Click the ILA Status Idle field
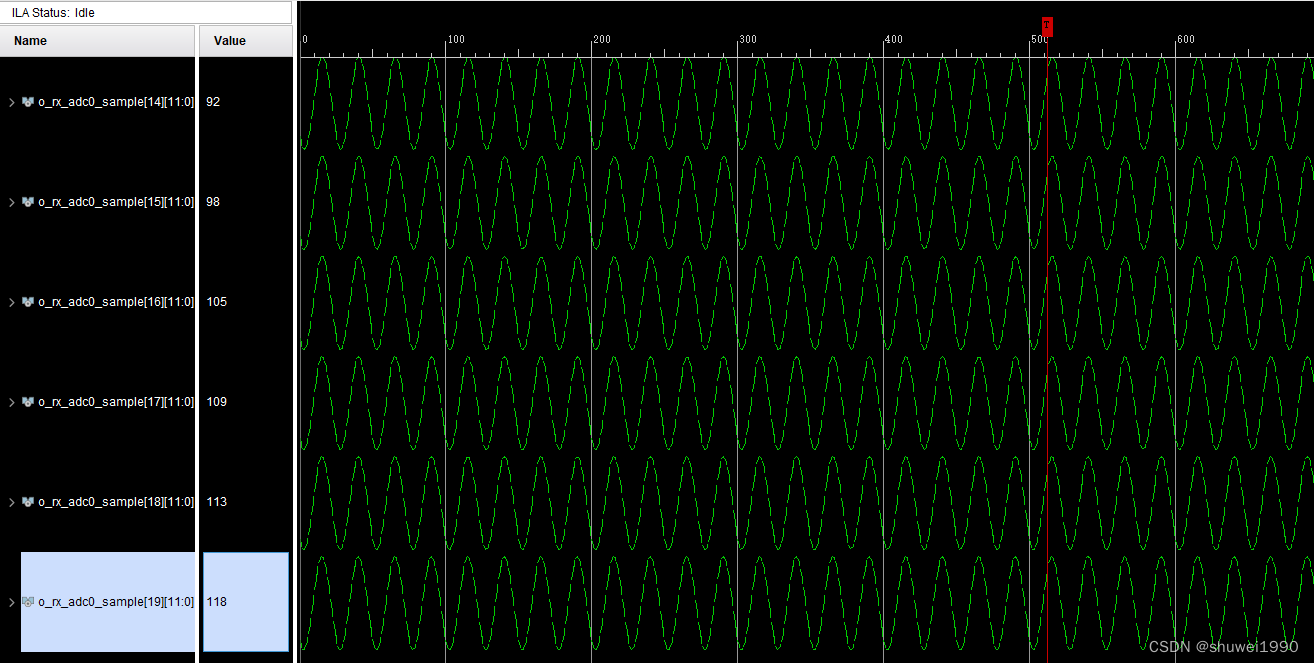 point(146,13)
